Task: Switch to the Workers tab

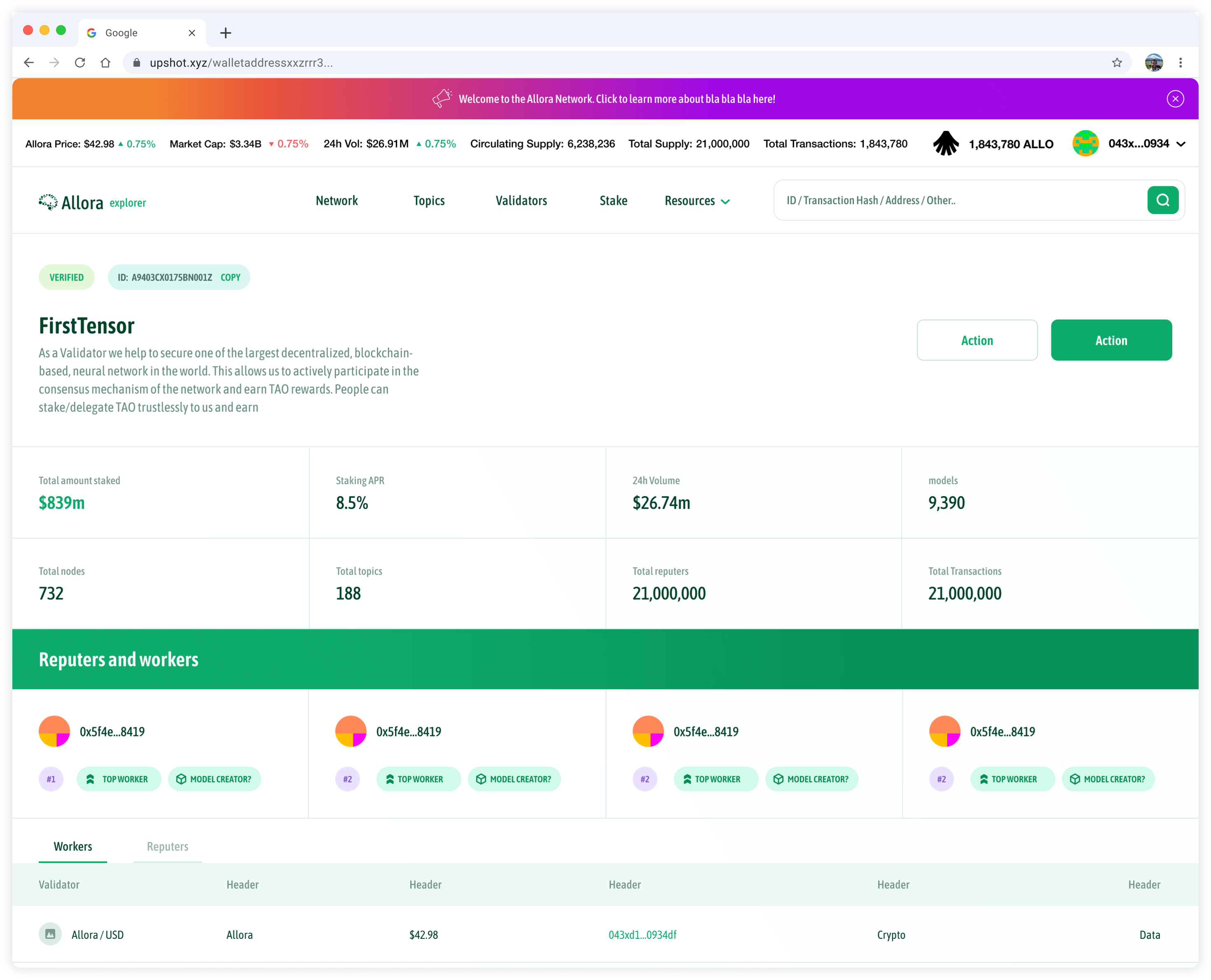Action: [73, 846]
